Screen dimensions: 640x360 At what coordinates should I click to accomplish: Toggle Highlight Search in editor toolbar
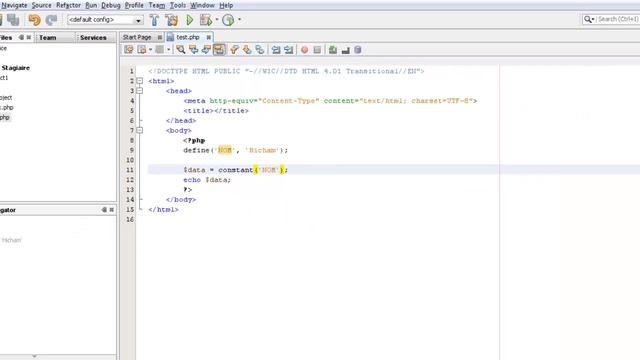click(219, 50)
